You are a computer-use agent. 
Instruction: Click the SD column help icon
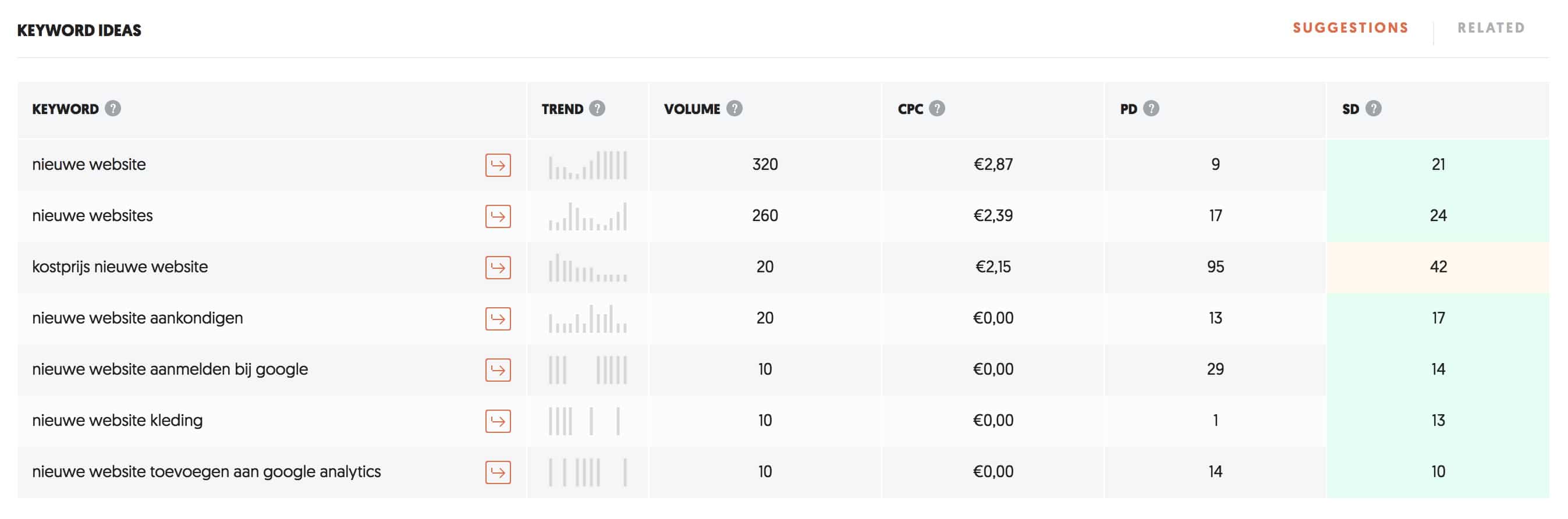[x=1372, y=108]
